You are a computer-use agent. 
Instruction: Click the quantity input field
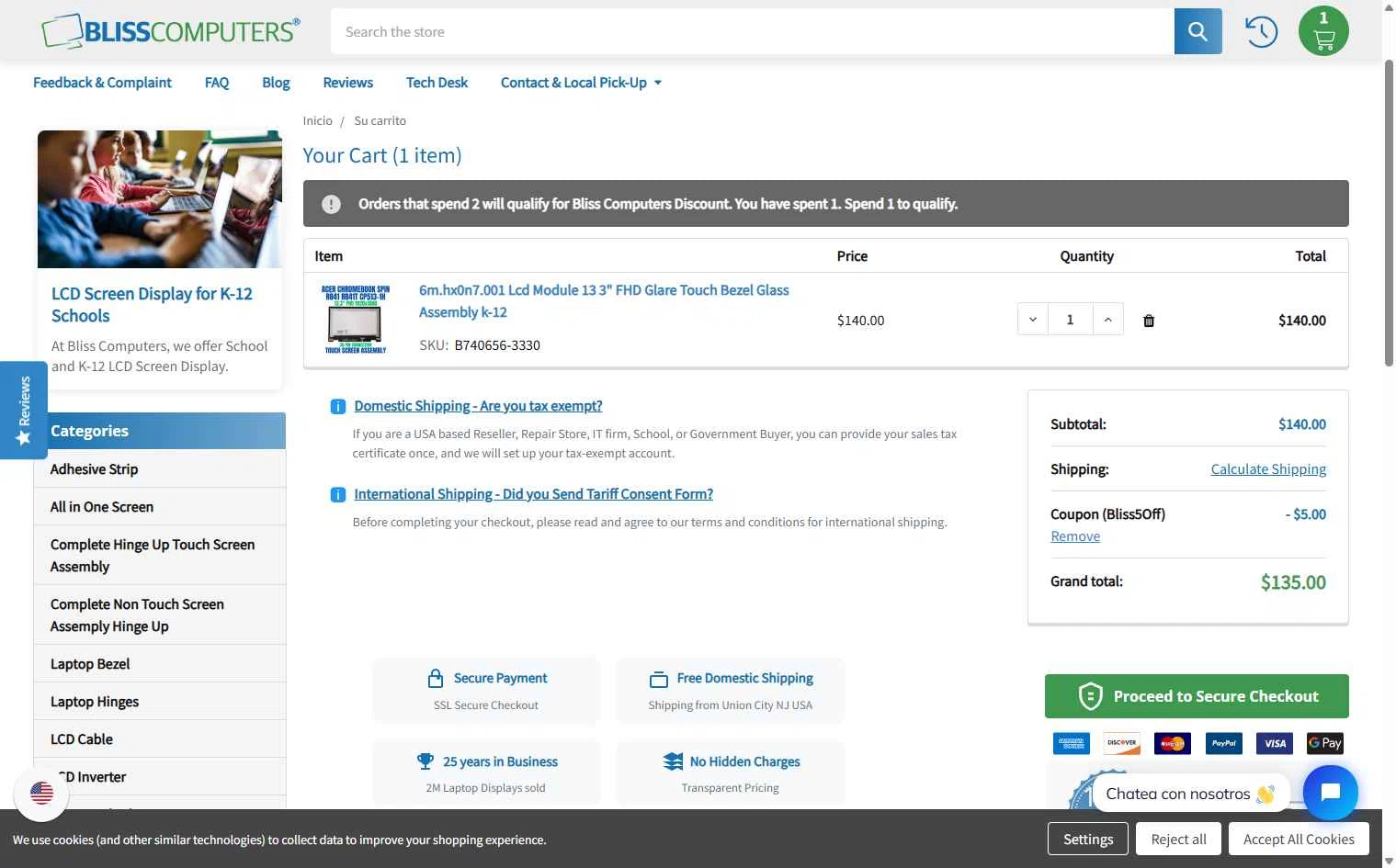coord(1070,320)
